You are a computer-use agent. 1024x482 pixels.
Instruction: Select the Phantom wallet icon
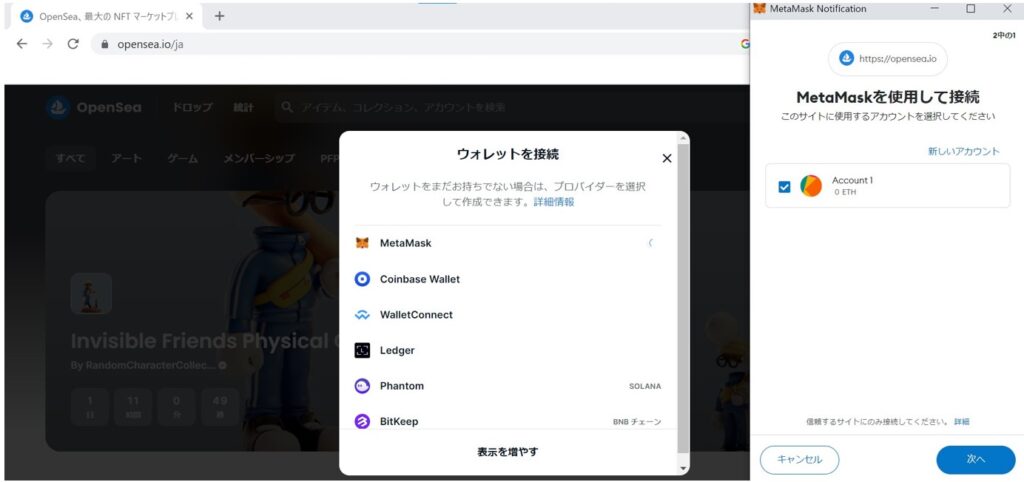click(x=362, y=386)
